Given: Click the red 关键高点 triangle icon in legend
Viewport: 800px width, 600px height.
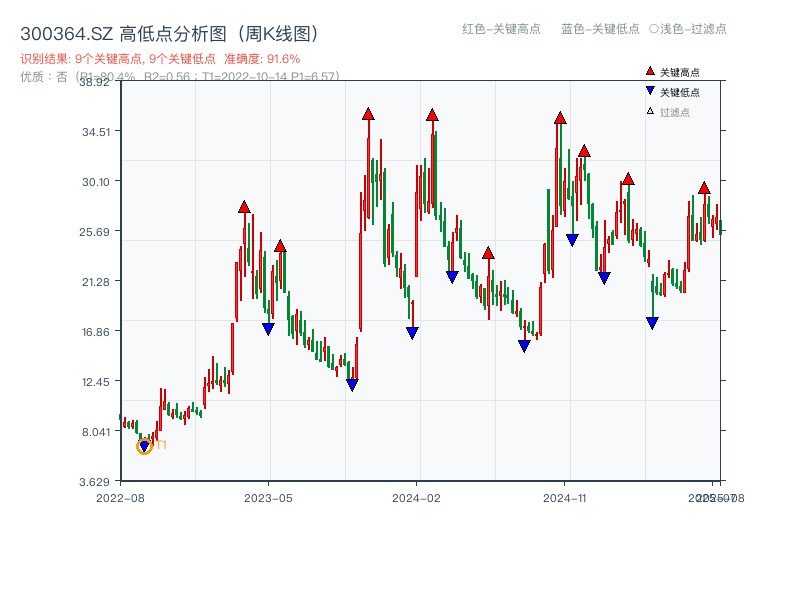Looking at the screenshot, I should click(x=650, y=71).
